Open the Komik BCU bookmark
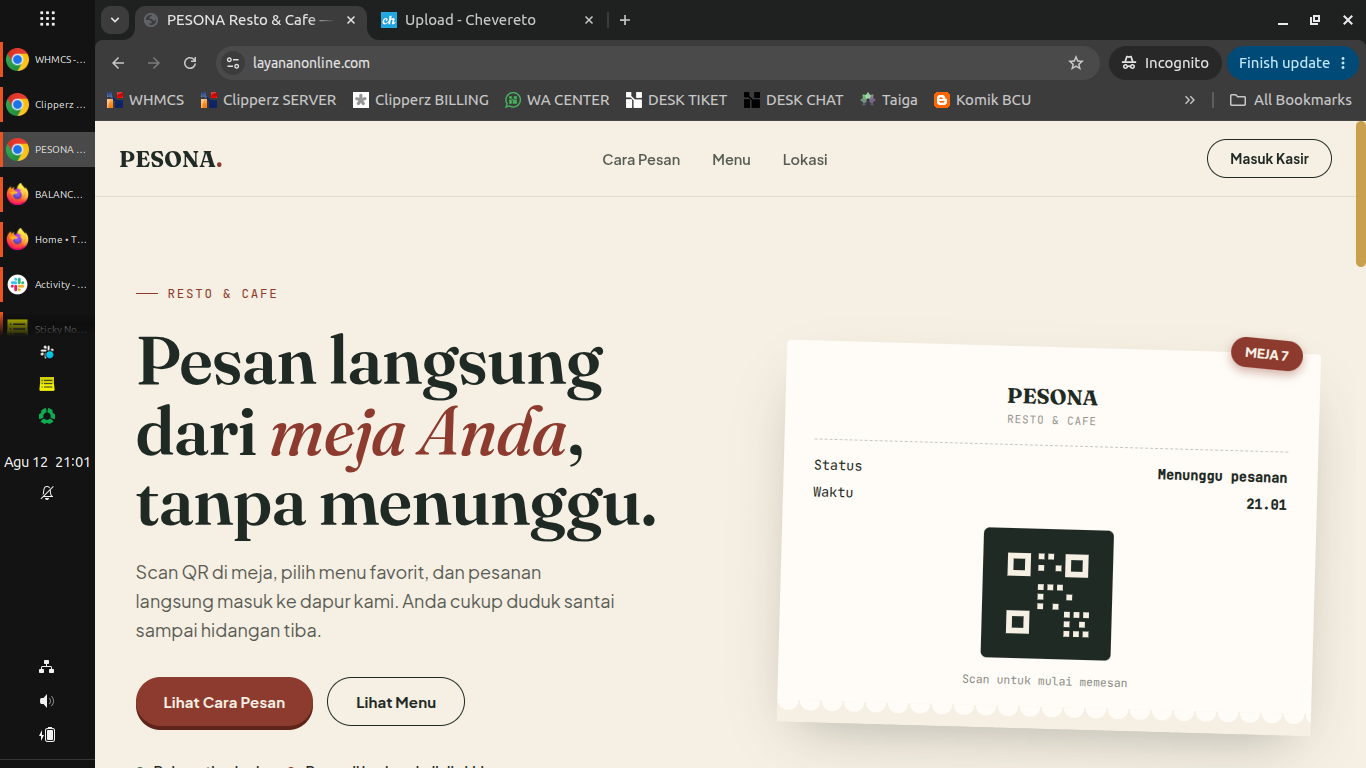This screenshot has width=1366, height=768. pos(982,100)
